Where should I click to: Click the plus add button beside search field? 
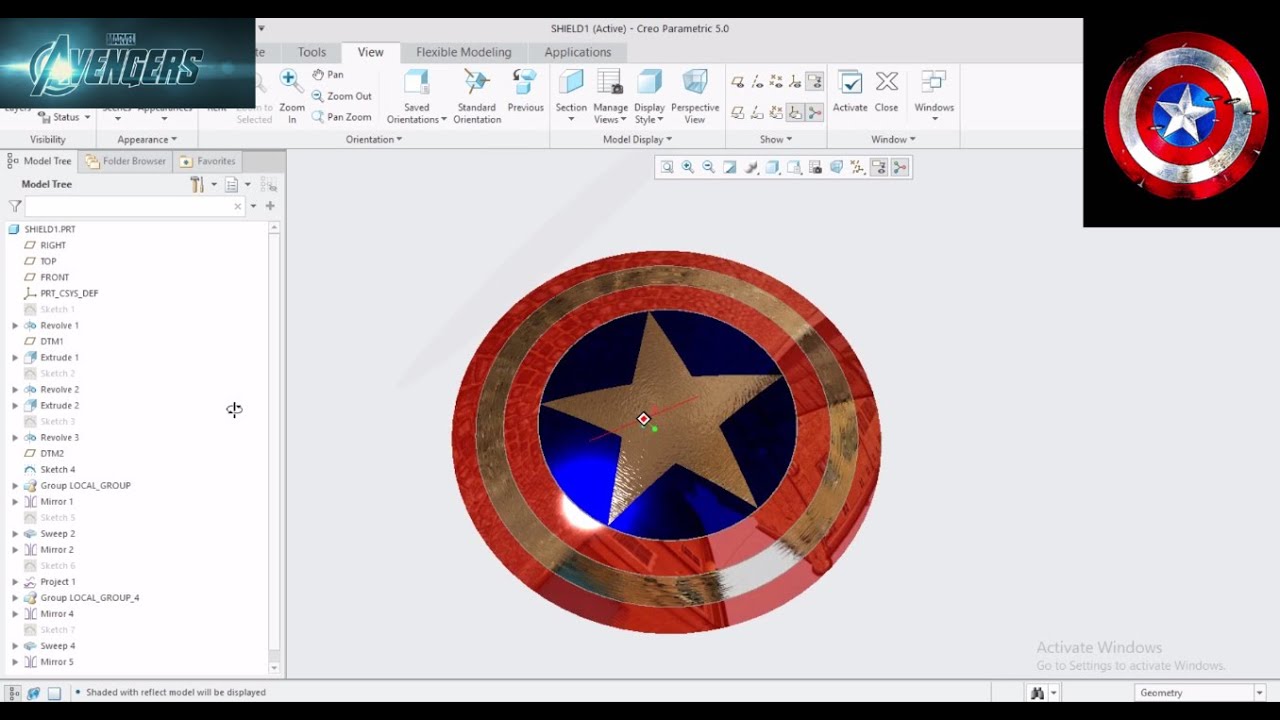tap(270, 206)
